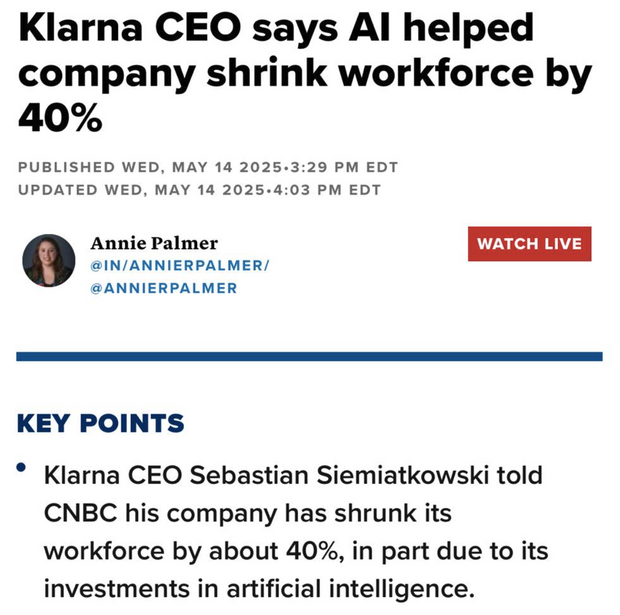Image resolution: width=620 pixels, height=615 pixels.
Task: Click the phrase artificial intelligence in the key point
Action: coord(350,589)
